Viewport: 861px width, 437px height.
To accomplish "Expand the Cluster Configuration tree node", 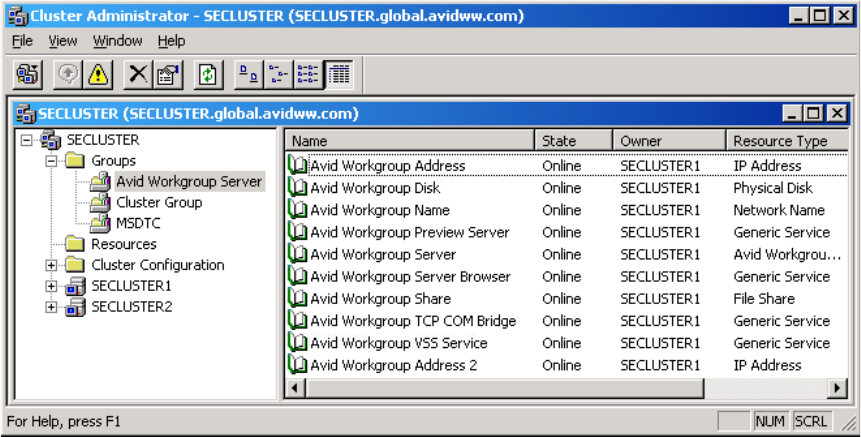I will [x=51, y=265].
